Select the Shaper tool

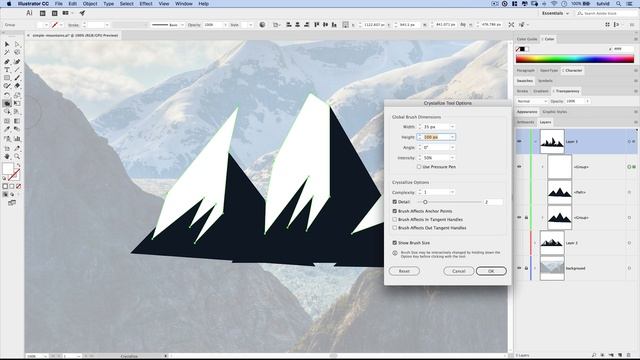tap(7, 86)
